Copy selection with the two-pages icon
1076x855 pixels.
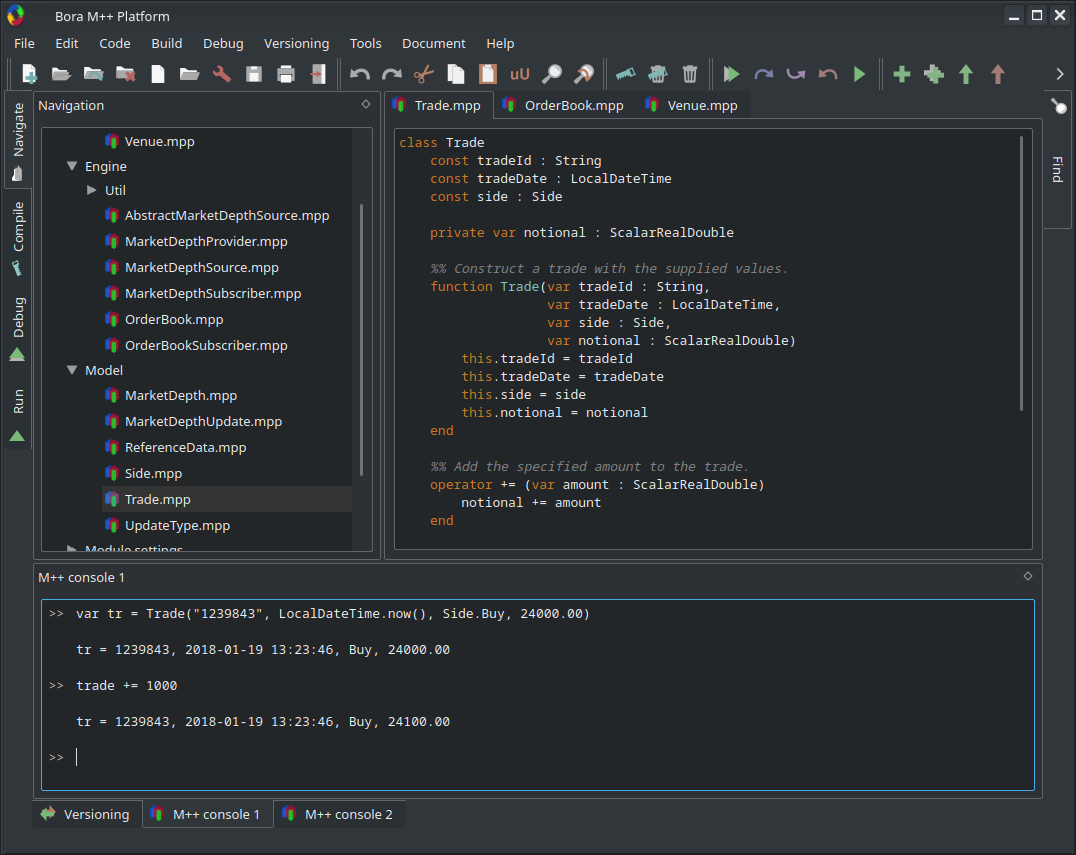tap(456, 74)
